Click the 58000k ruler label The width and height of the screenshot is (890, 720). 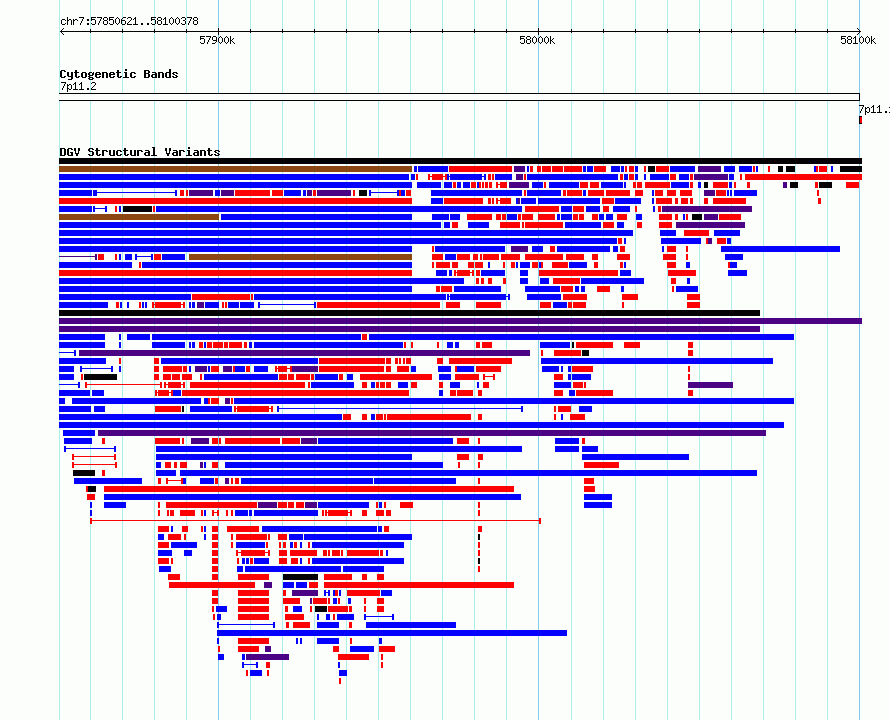537,40
